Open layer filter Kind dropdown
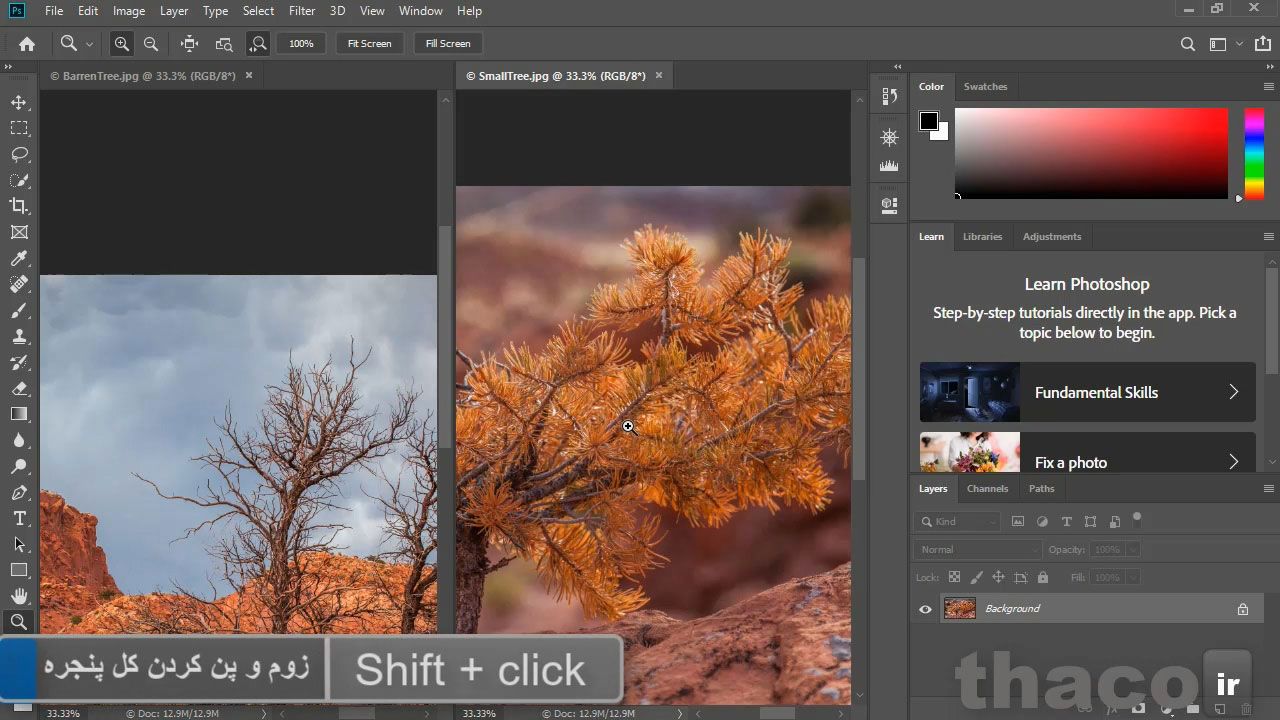Image resolution: width=1280 pixels, height=720 pixels. (957, 521)
